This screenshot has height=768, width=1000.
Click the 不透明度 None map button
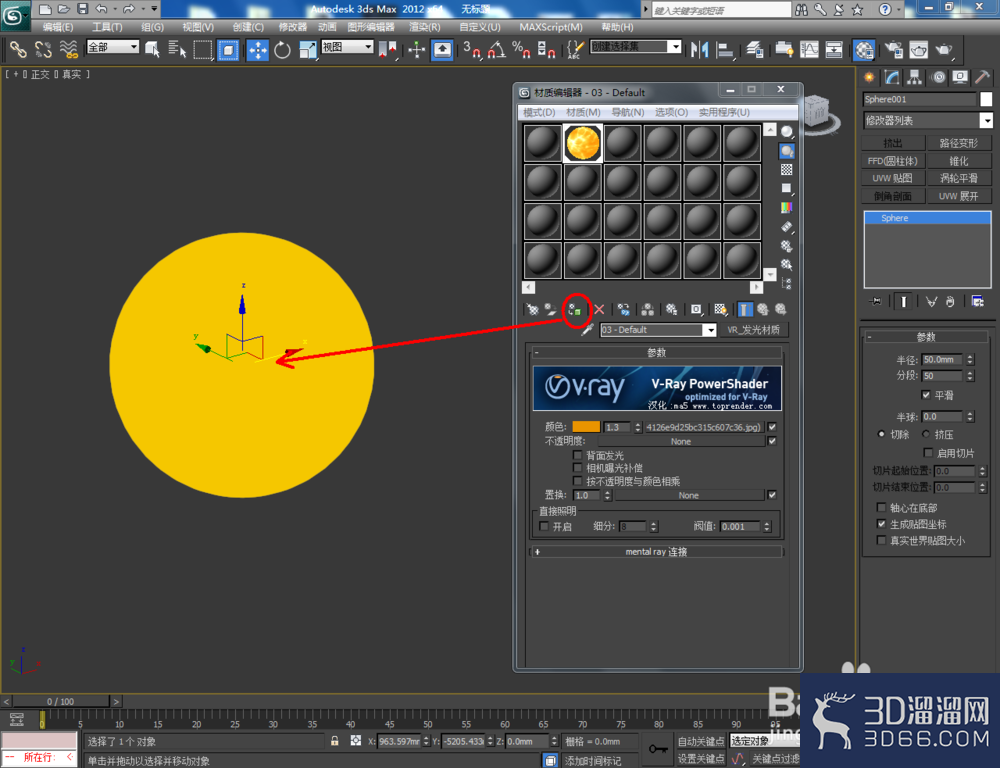tap(680, 441)
